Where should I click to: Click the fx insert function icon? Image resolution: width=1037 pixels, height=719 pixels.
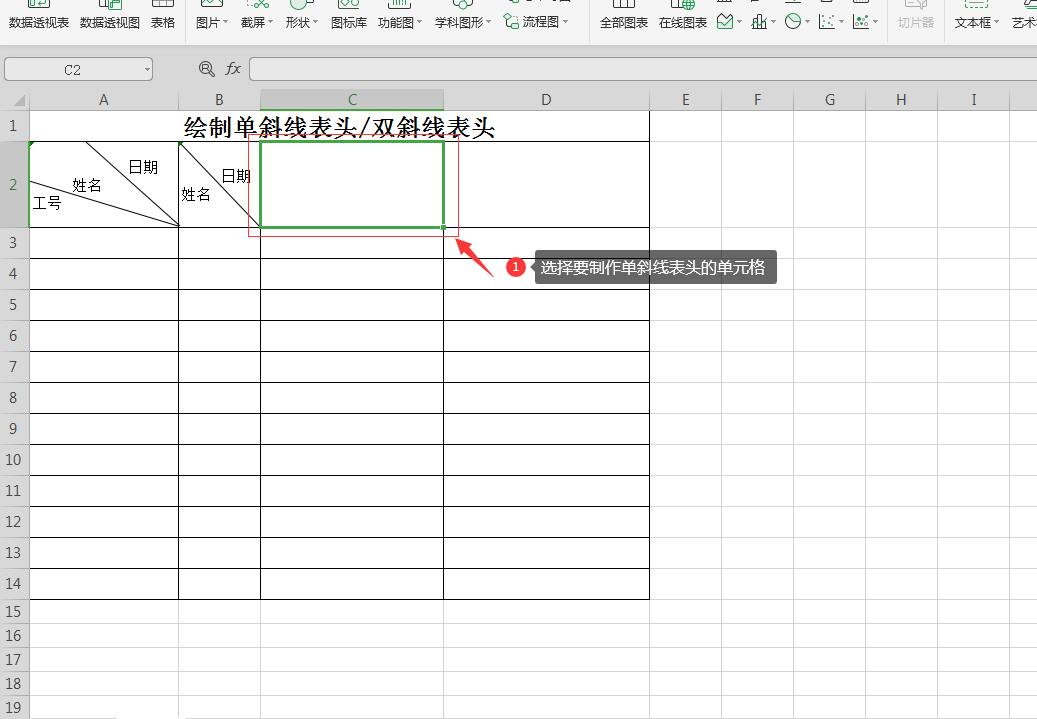coord(233,69)
